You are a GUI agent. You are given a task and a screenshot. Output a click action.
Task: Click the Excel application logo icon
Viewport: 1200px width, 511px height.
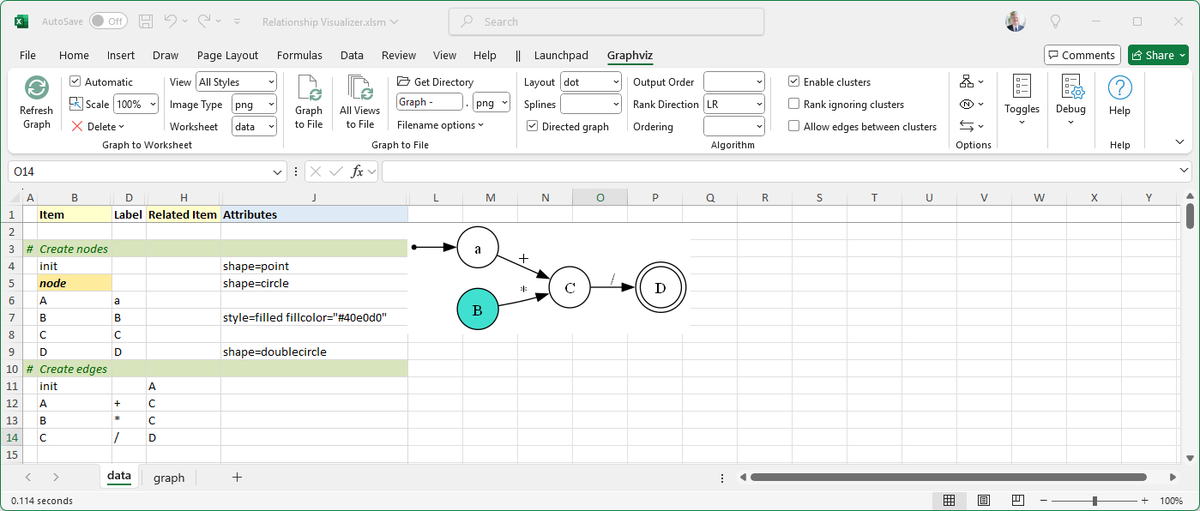point(21,21)
